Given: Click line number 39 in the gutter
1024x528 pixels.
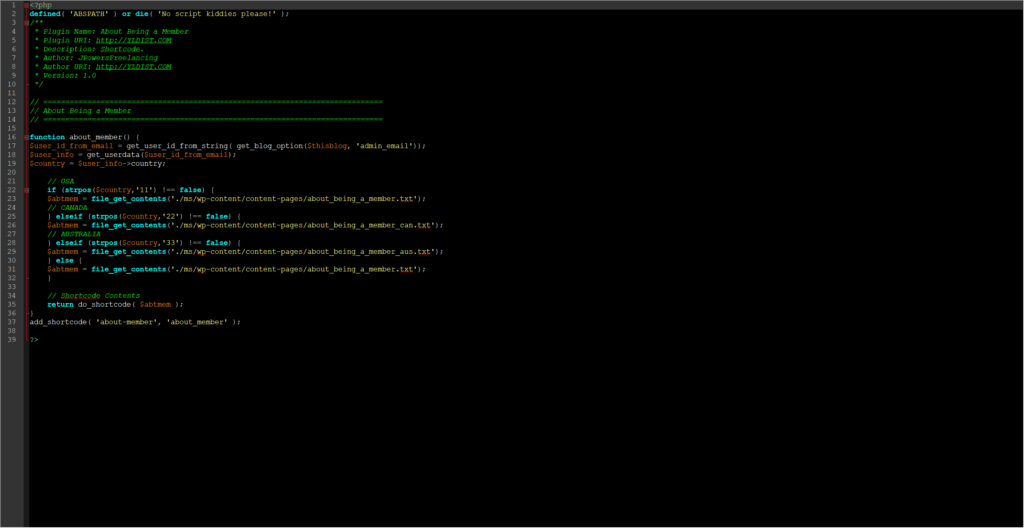Looking at the screenshot, I should [12, 339].
